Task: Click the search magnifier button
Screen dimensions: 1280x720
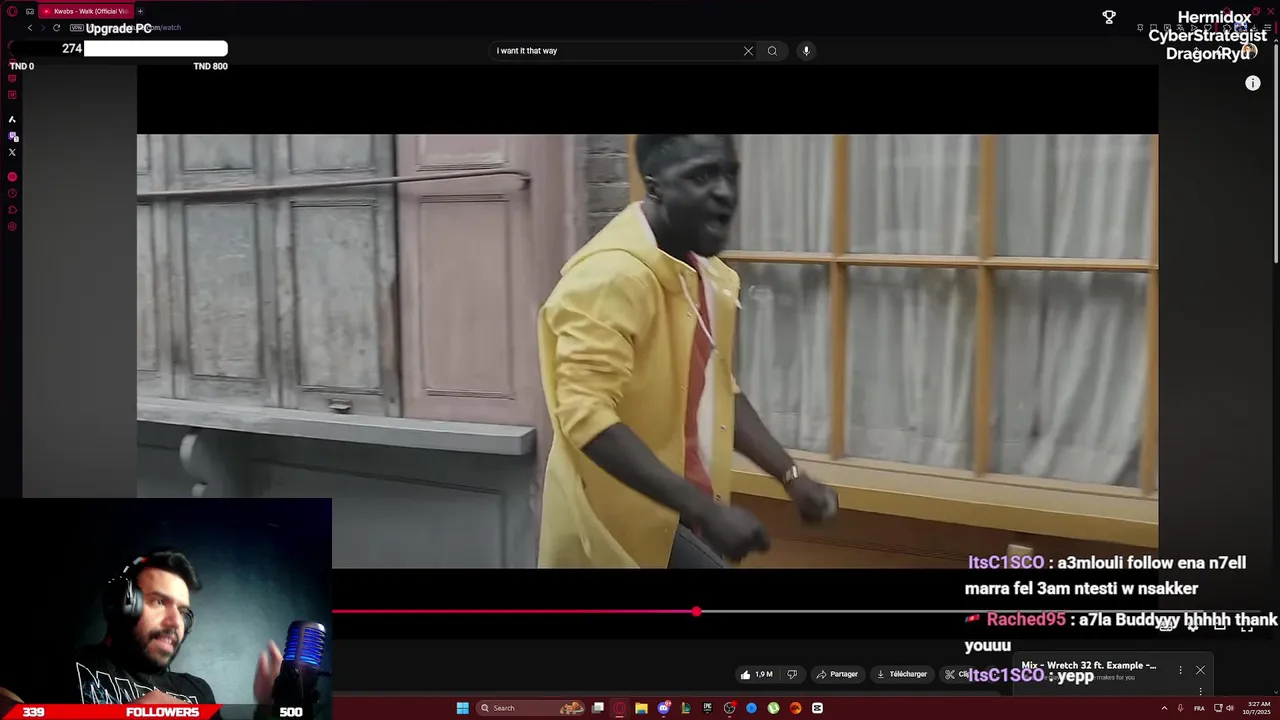Action: click(772, 51)
